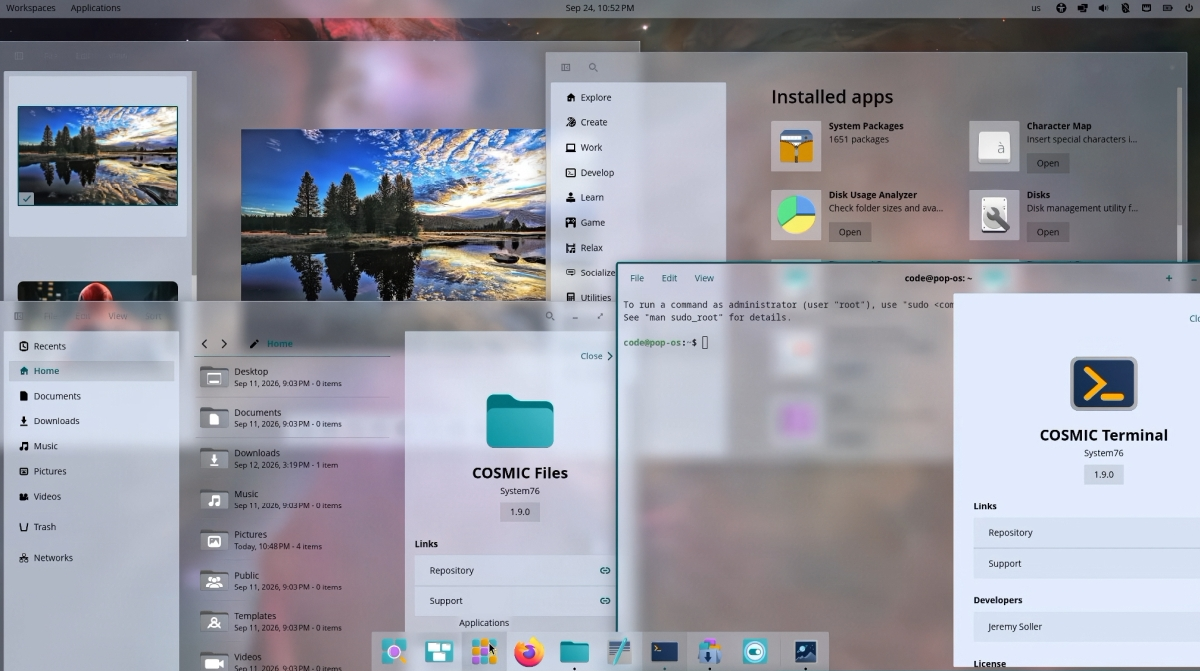This screenshot has width=1200, height=671.
Task: Edit the Home location path pencil icon
Action: [x=254, y=344]
